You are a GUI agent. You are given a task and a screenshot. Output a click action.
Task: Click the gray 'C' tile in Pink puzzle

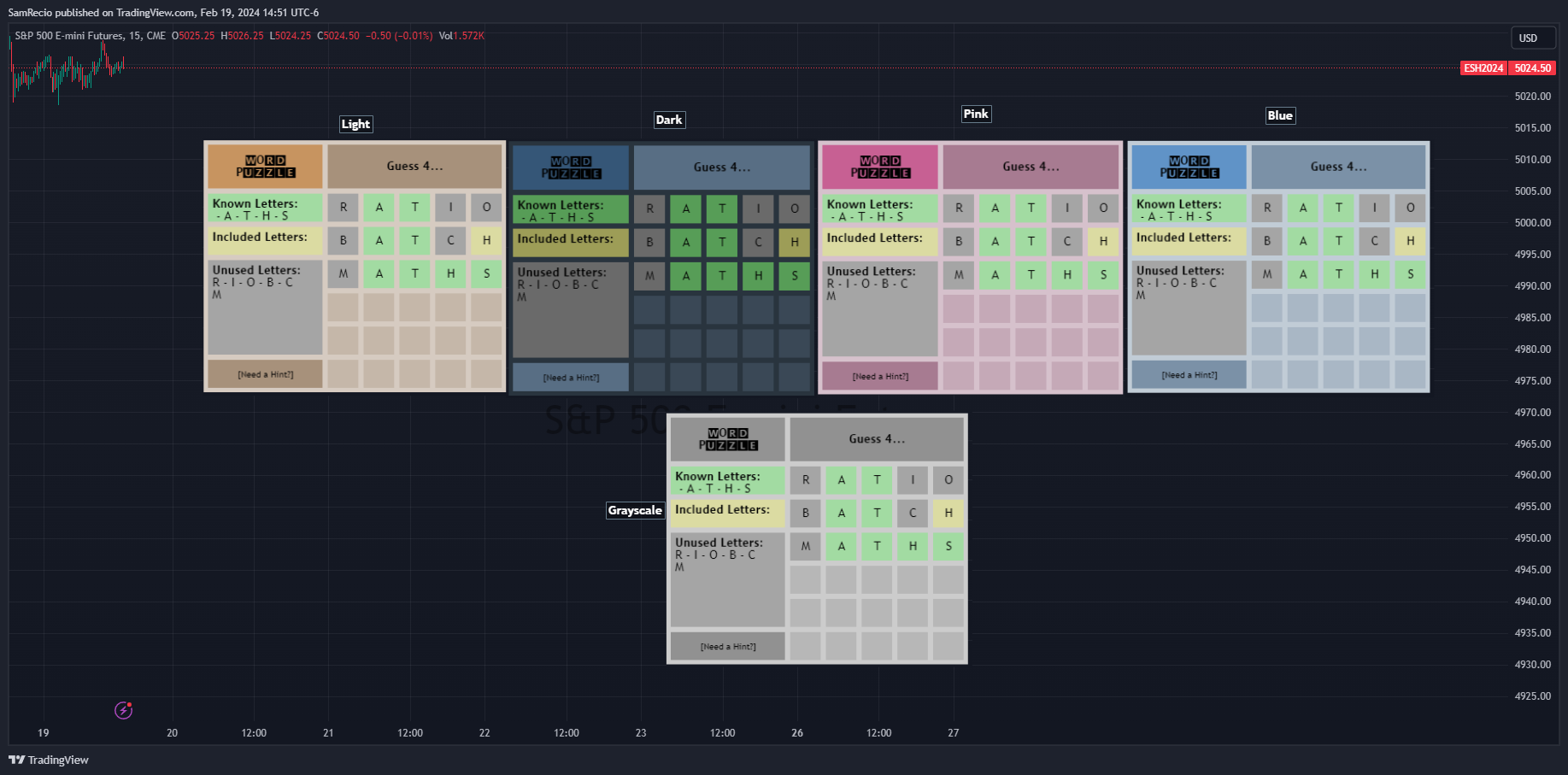point(1067,242)
